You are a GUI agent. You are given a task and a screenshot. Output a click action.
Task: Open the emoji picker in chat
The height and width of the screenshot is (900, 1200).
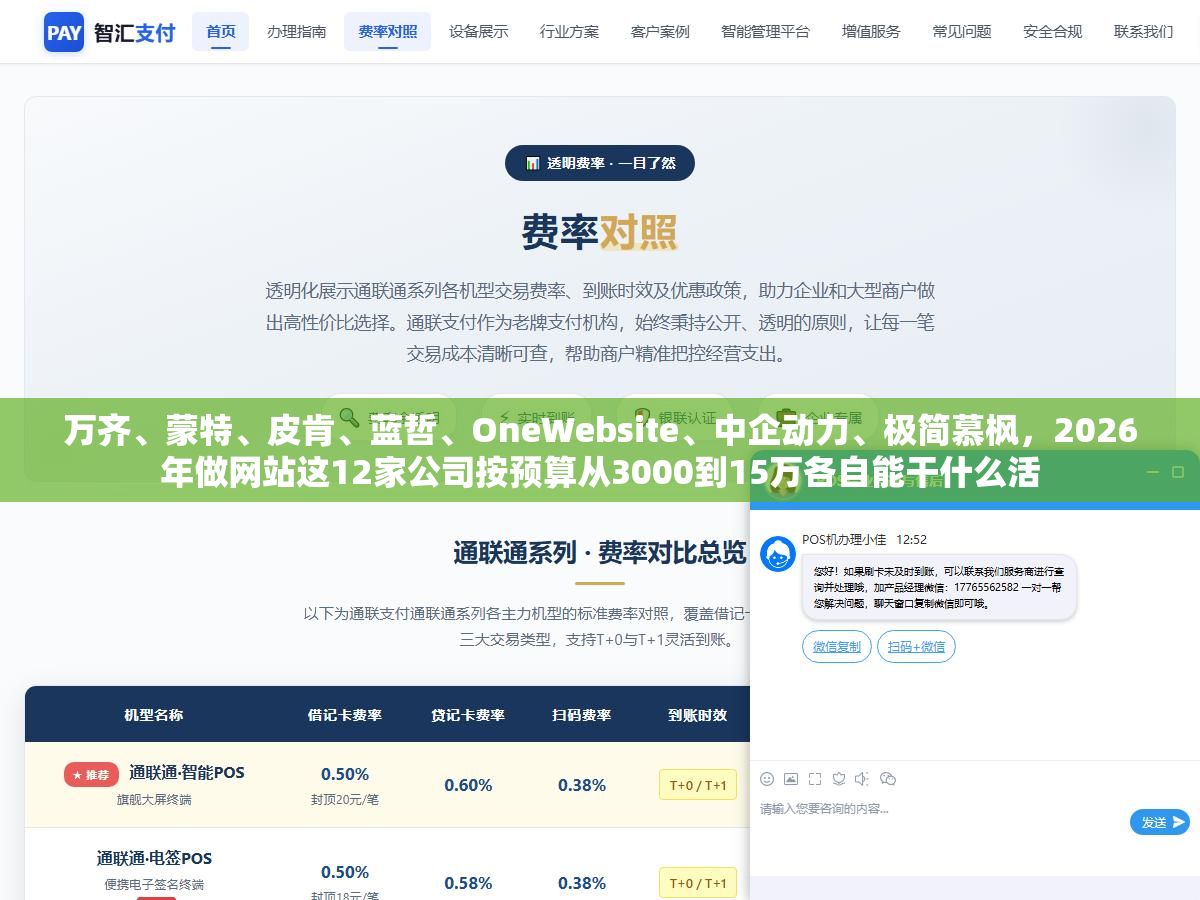pos(767,779)
